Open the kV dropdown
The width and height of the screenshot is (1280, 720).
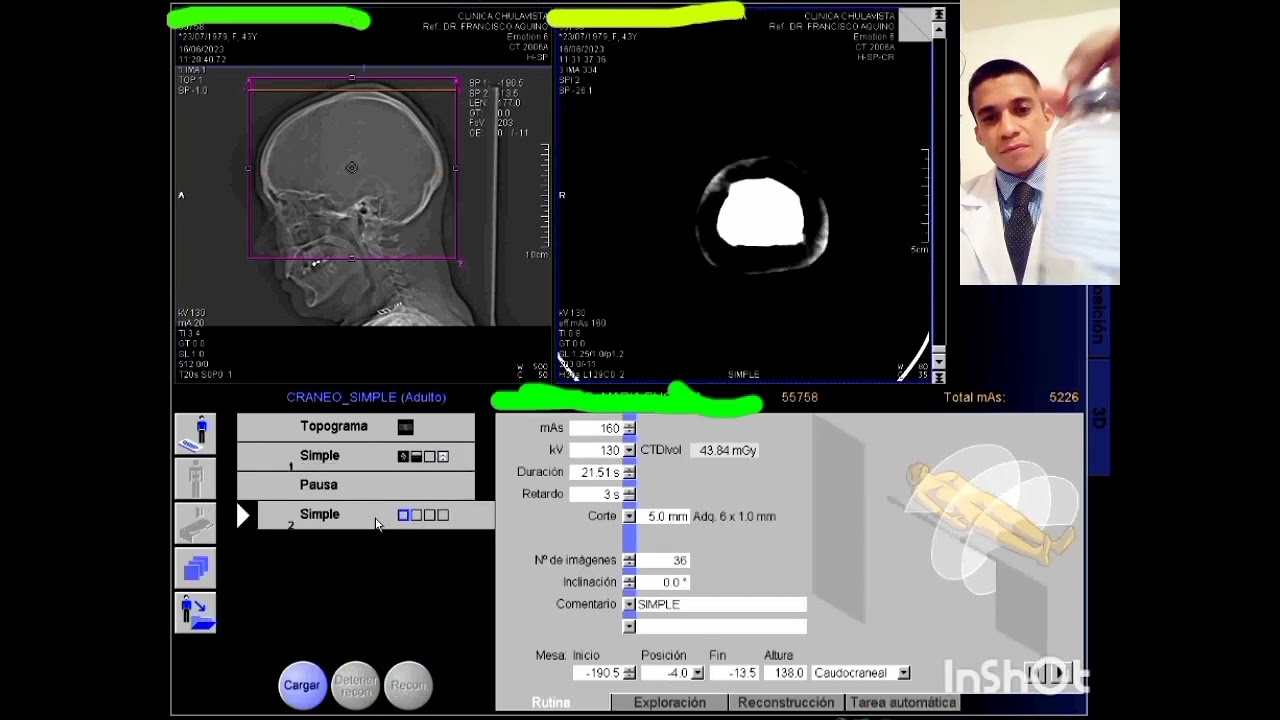pos(629,450)
